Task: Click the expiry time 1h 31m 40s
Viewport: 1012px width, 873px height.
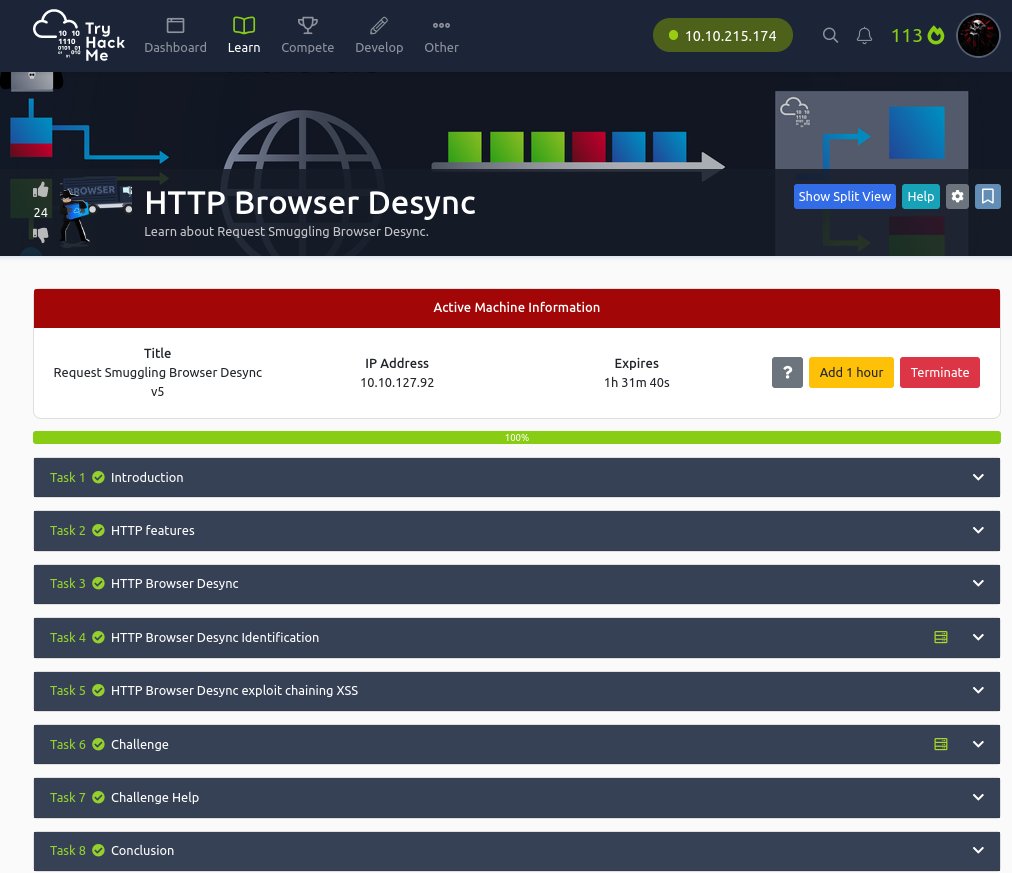Action: coord(636,383)
